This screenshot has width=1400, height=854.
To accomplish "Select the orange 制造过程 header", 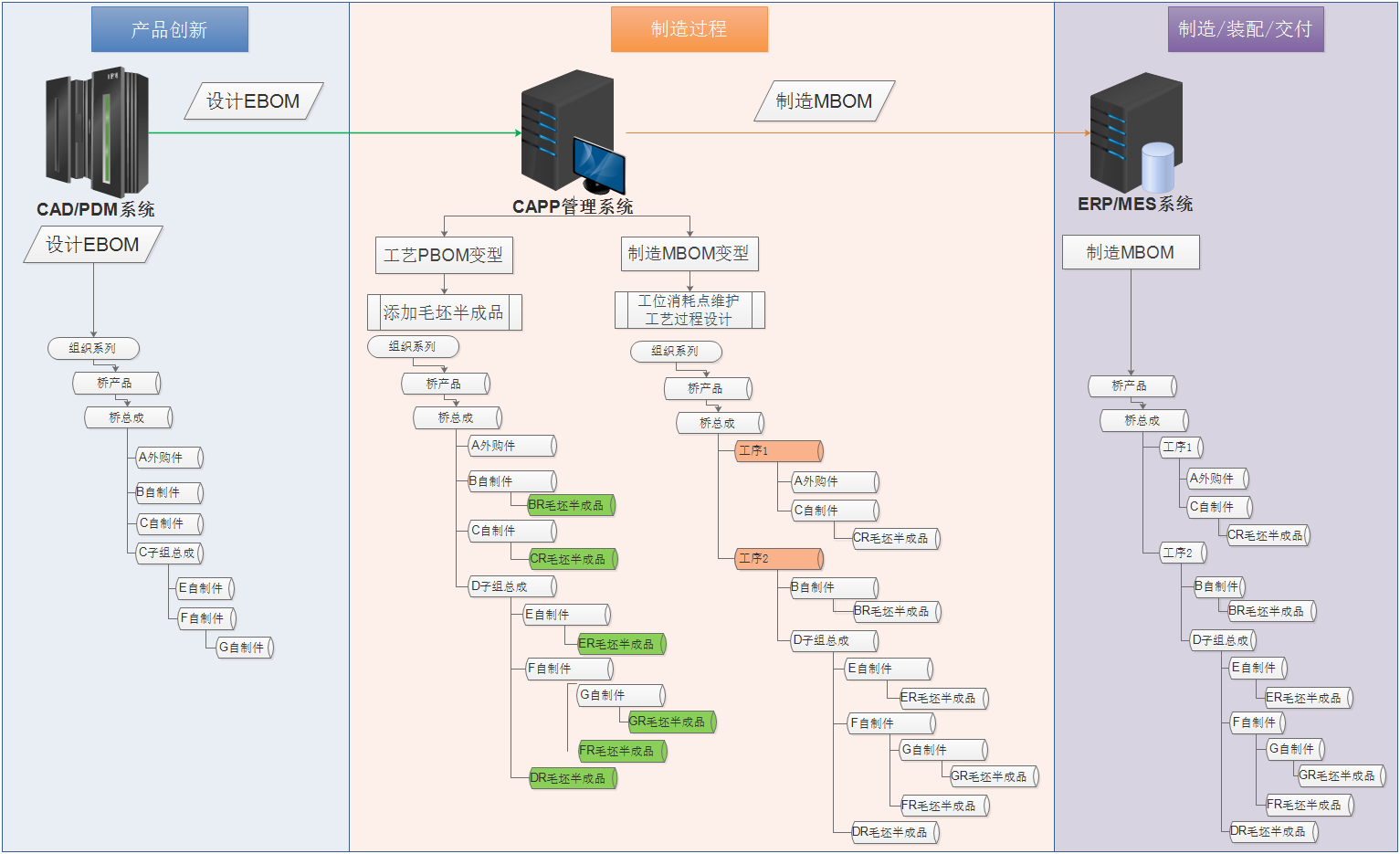I will [689, 29].
